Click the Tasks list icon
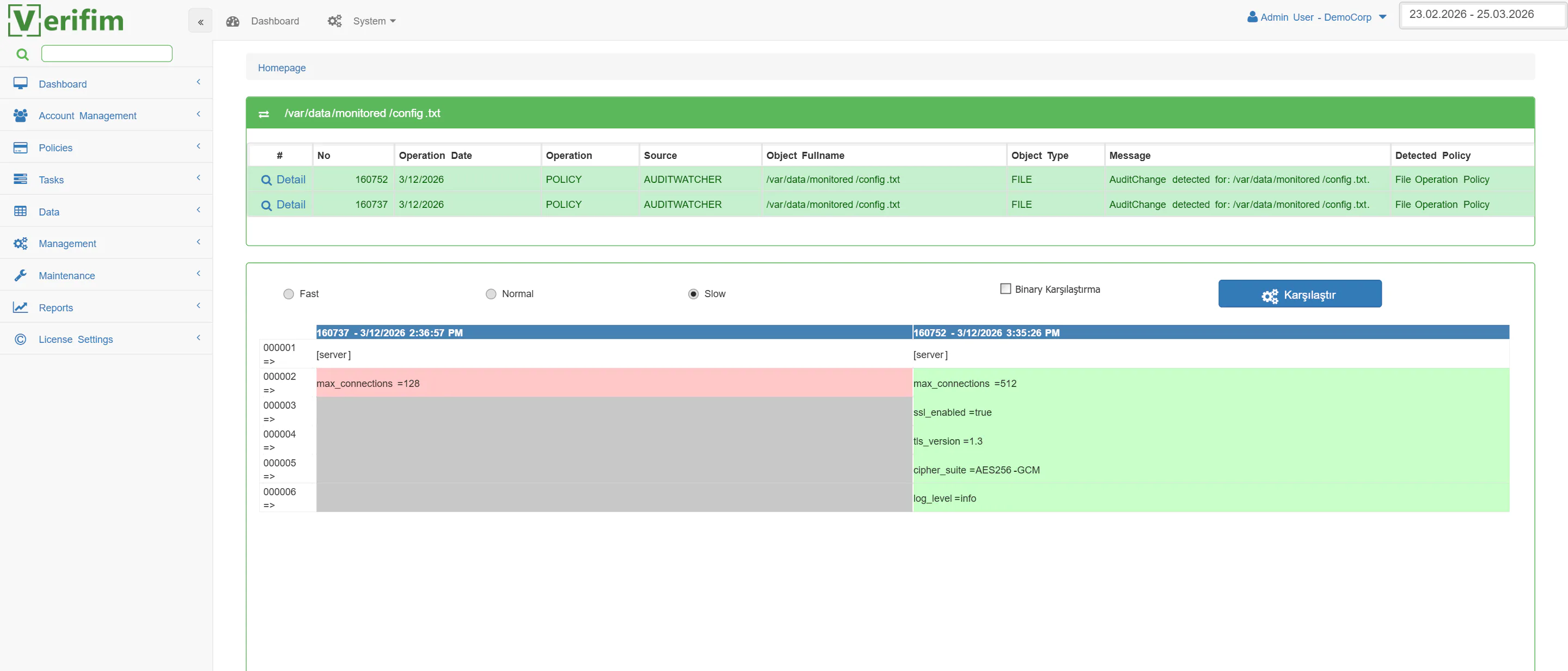1568x671 pixels. [x=21, y=179]
